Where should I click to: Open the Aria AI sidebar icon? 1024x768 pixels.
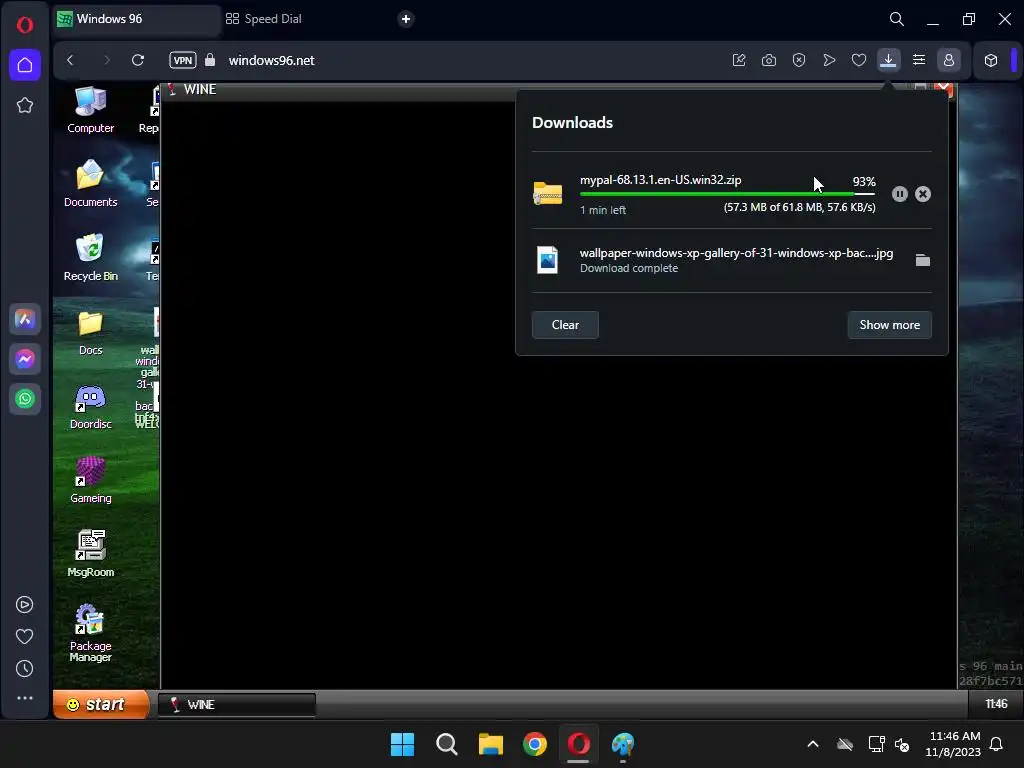(x=25, y=319)
